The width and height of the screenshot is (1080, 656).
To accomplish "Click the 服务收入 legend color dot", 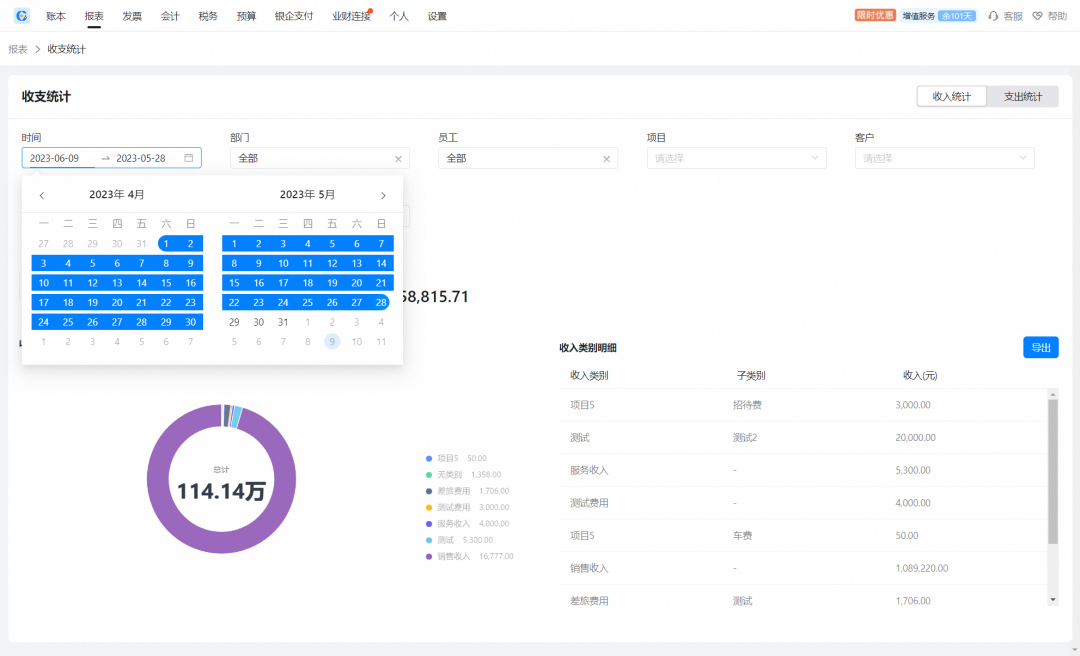I will point(429,523).
